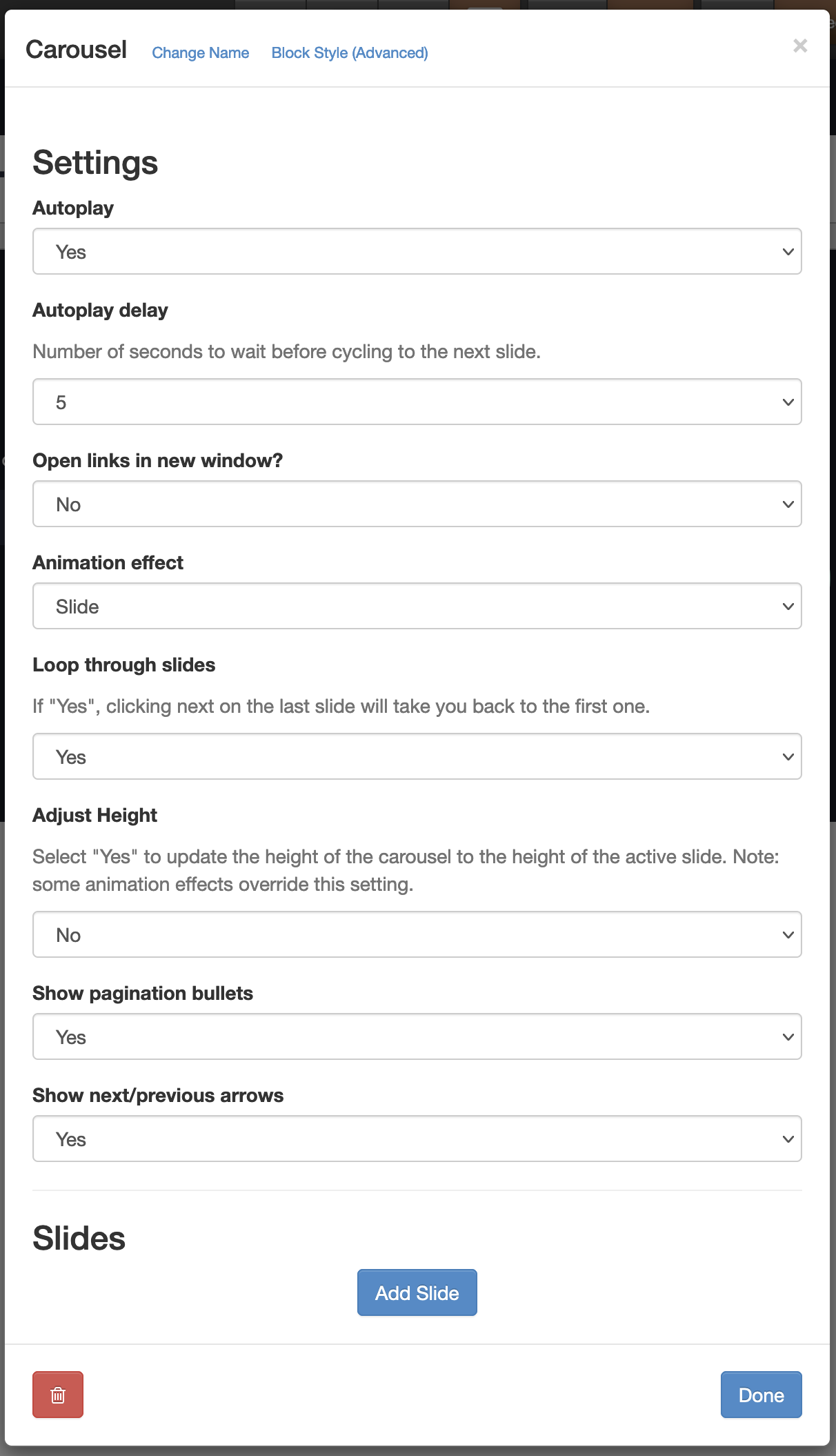The image size is (836, 1456).
Task: Click the red trash delete icon
Action: [x=58, y=1395]
